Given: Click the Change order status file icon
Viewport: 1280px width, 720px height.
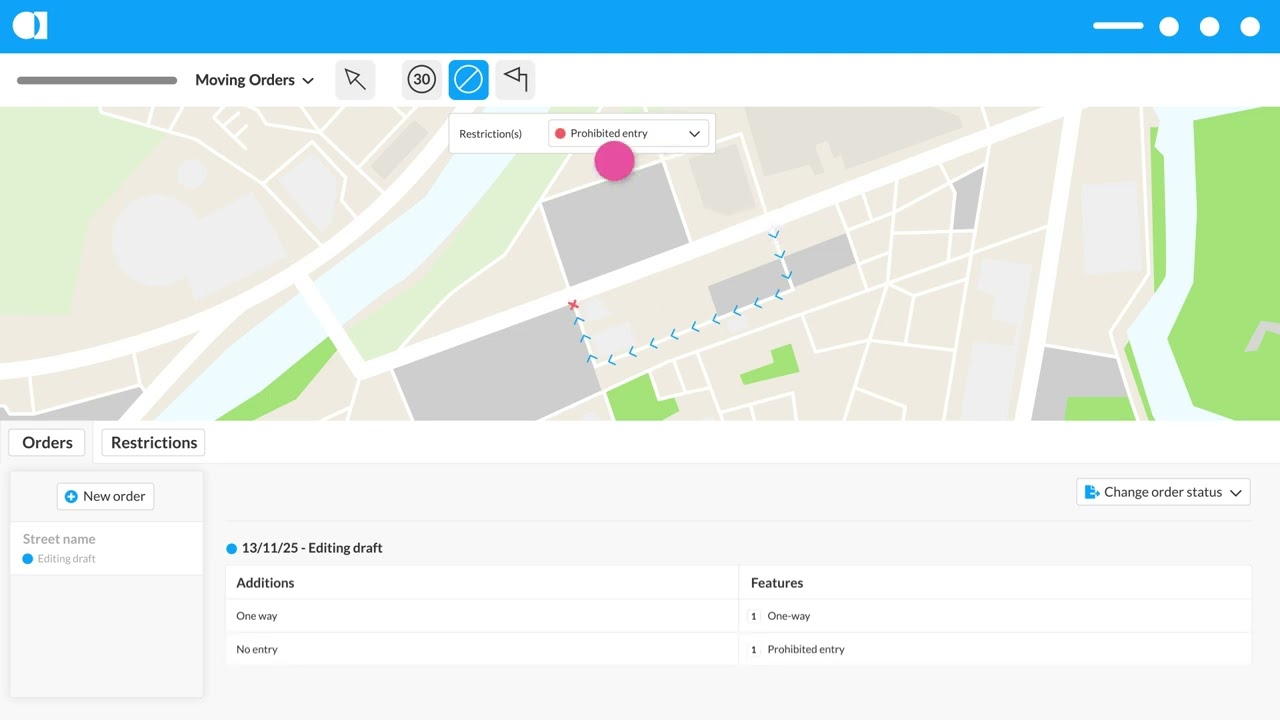Looking at the screenshot, I should (1092, 492).
